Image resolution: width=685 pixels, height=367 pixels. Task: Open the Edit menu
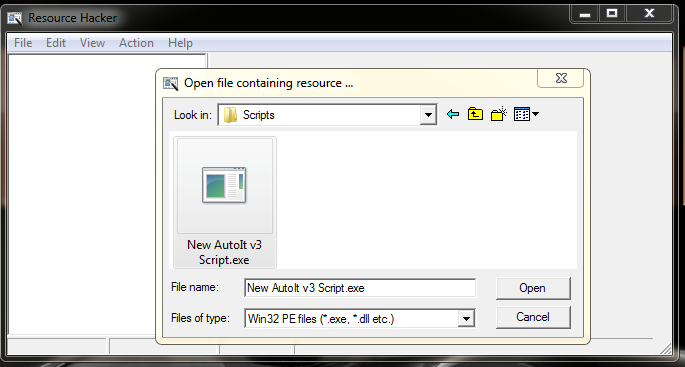[56, 43]
